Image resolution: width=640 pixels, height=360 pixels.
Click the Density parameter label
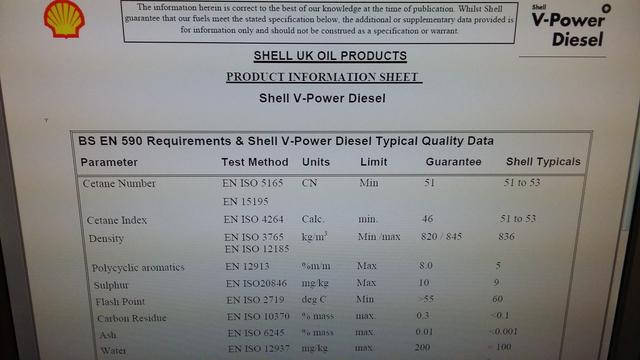pos(107,238)
